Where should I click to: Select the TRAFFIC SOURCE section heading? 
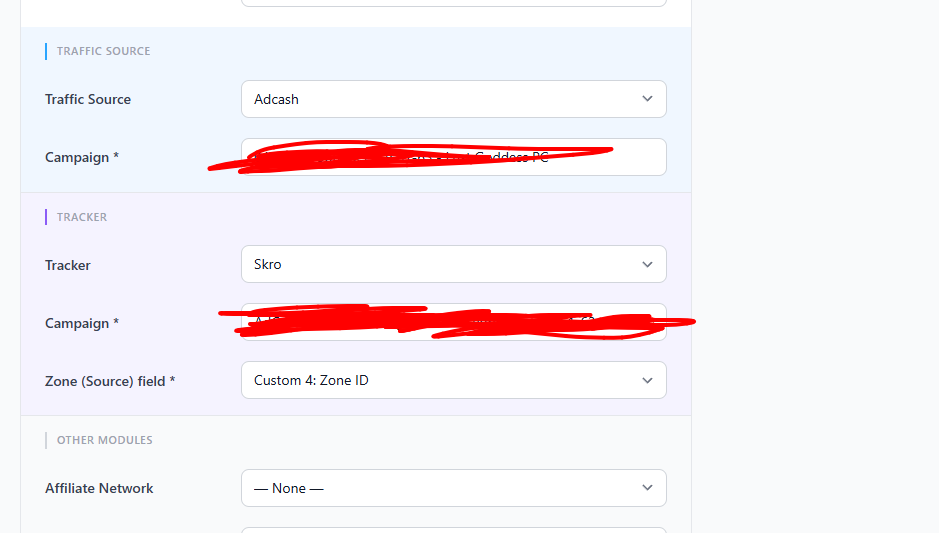coord(104,52)
